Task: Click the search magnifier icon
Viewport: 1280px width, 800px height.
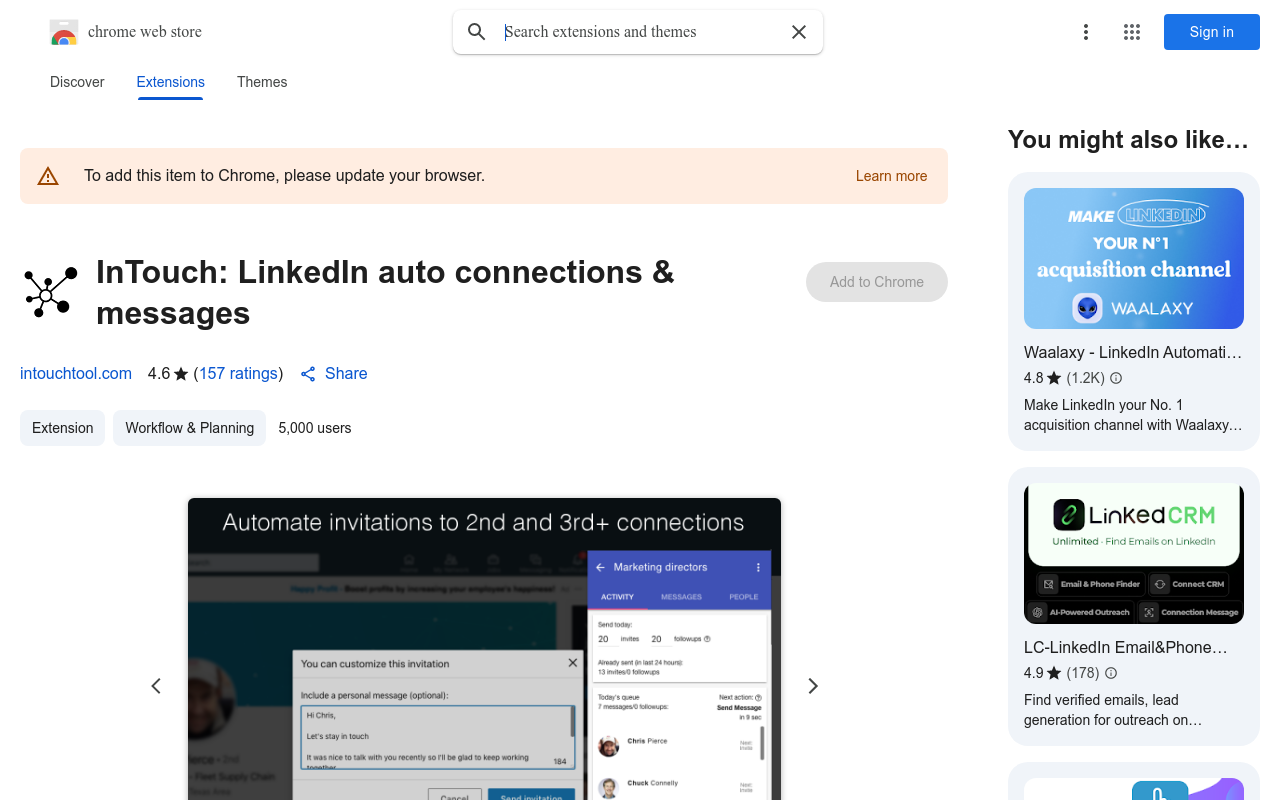Action: (477, 32)
